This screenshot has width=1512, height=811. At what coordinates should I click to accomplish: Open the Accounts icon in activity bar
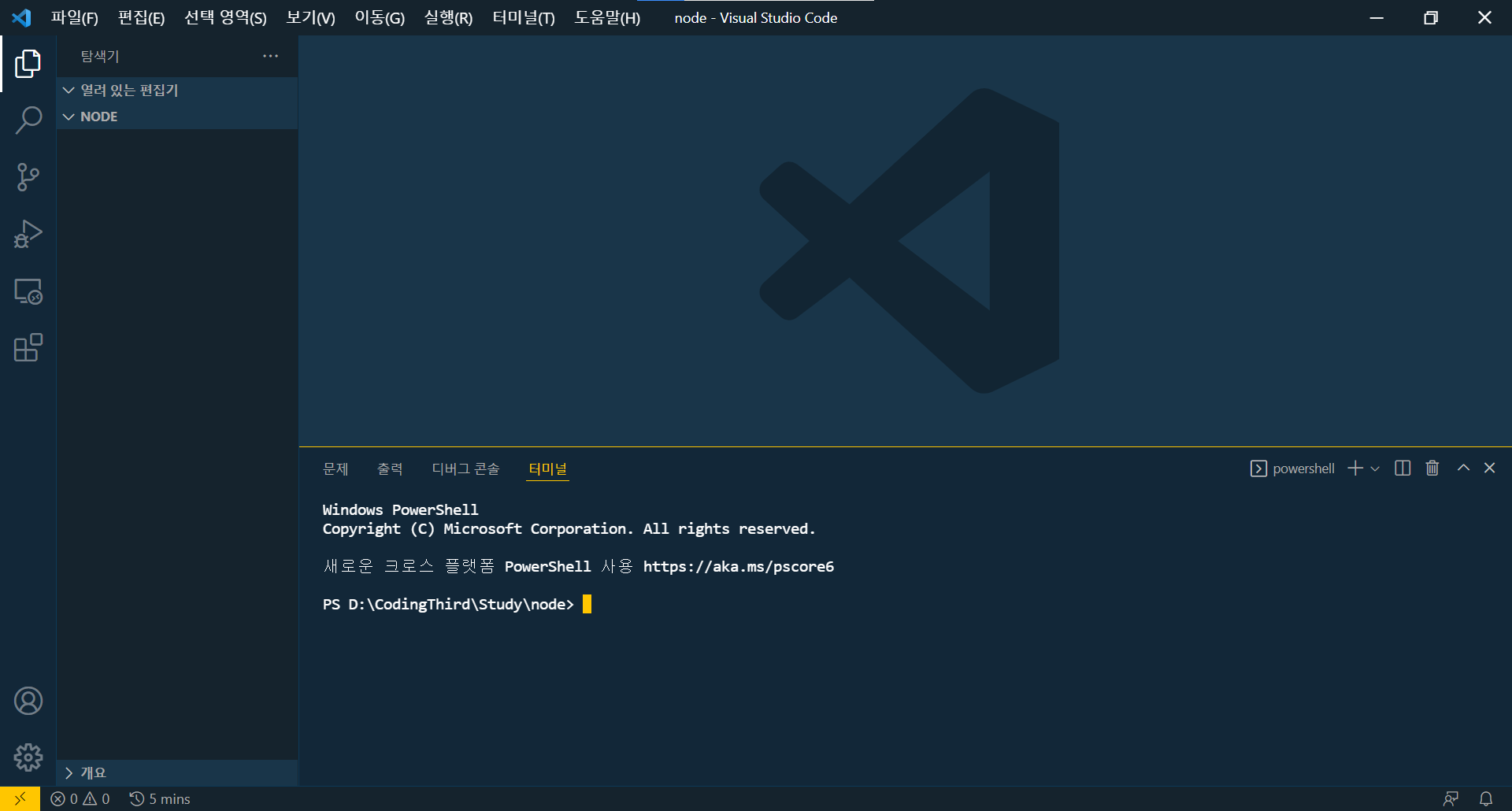point(28,701)
